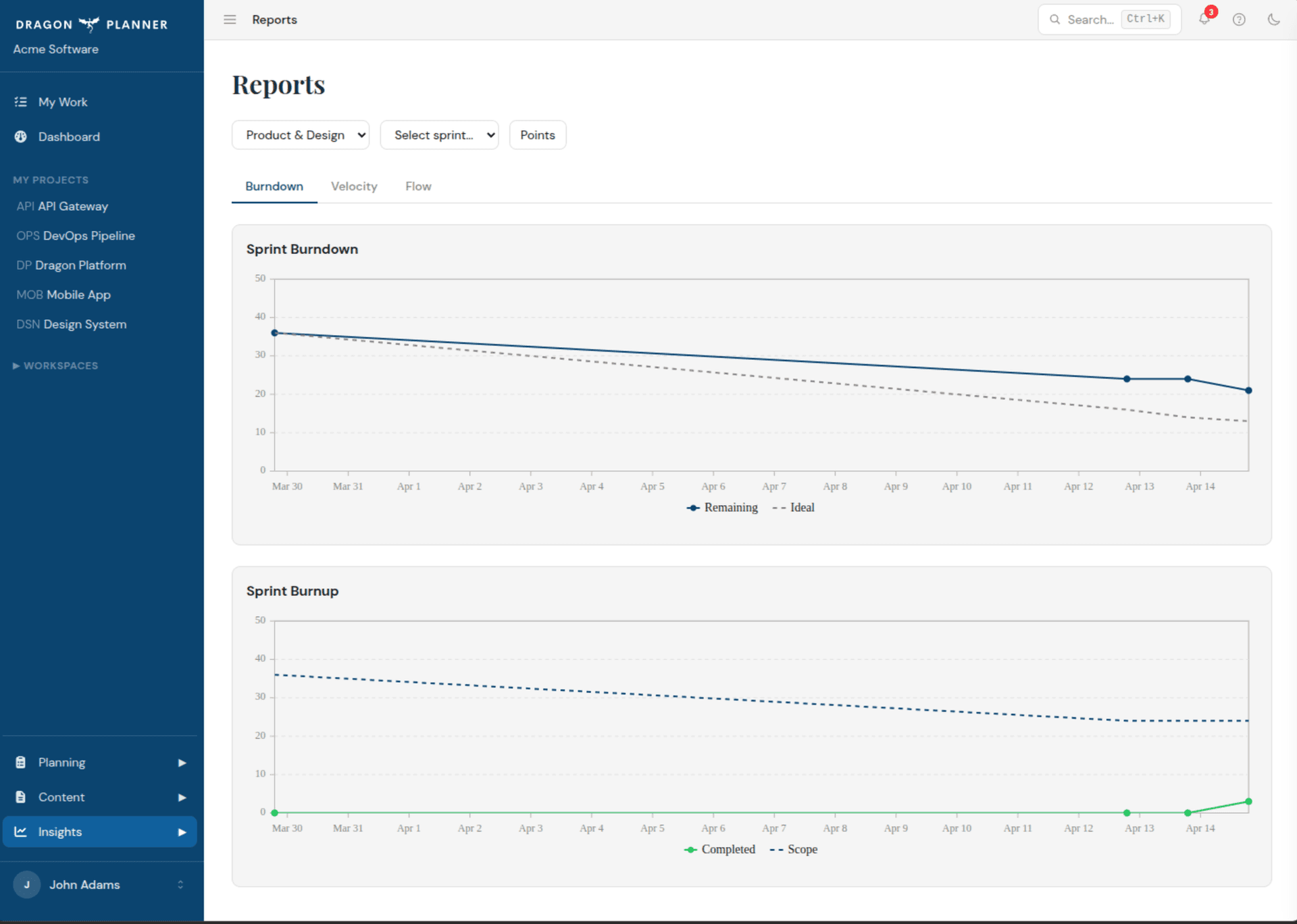Switch to the Velocity tab
The height and width of the screenshot is (924, 1297).
(354, 186)
